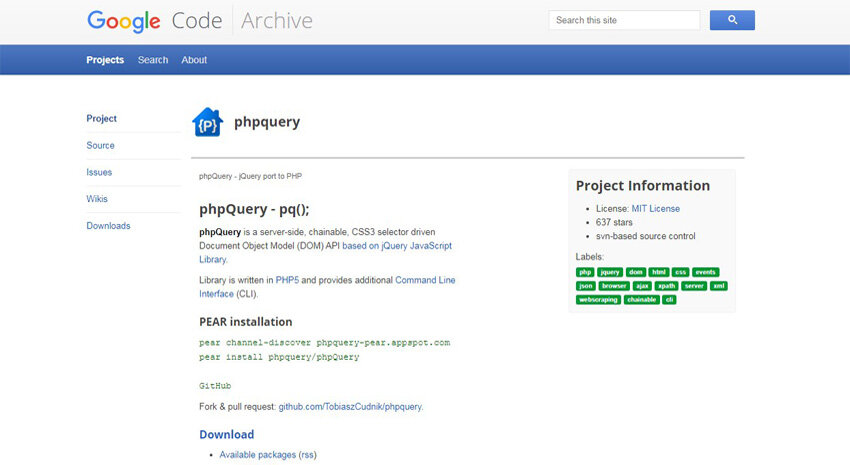Select Source in the sidebar

click(100, 145)
